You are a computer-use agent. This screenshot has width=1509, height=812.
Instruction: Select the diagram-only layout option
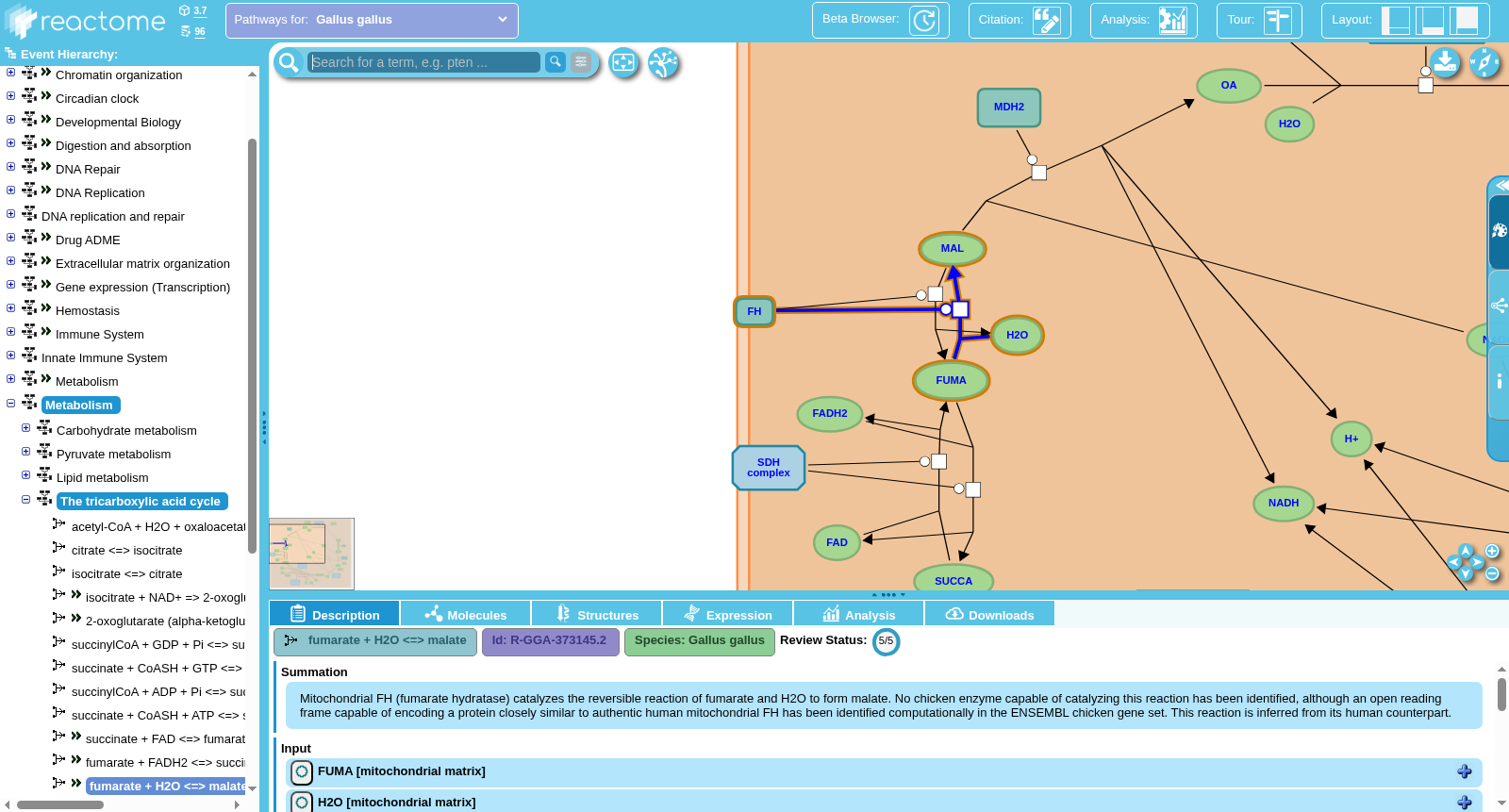point(1464,20)
